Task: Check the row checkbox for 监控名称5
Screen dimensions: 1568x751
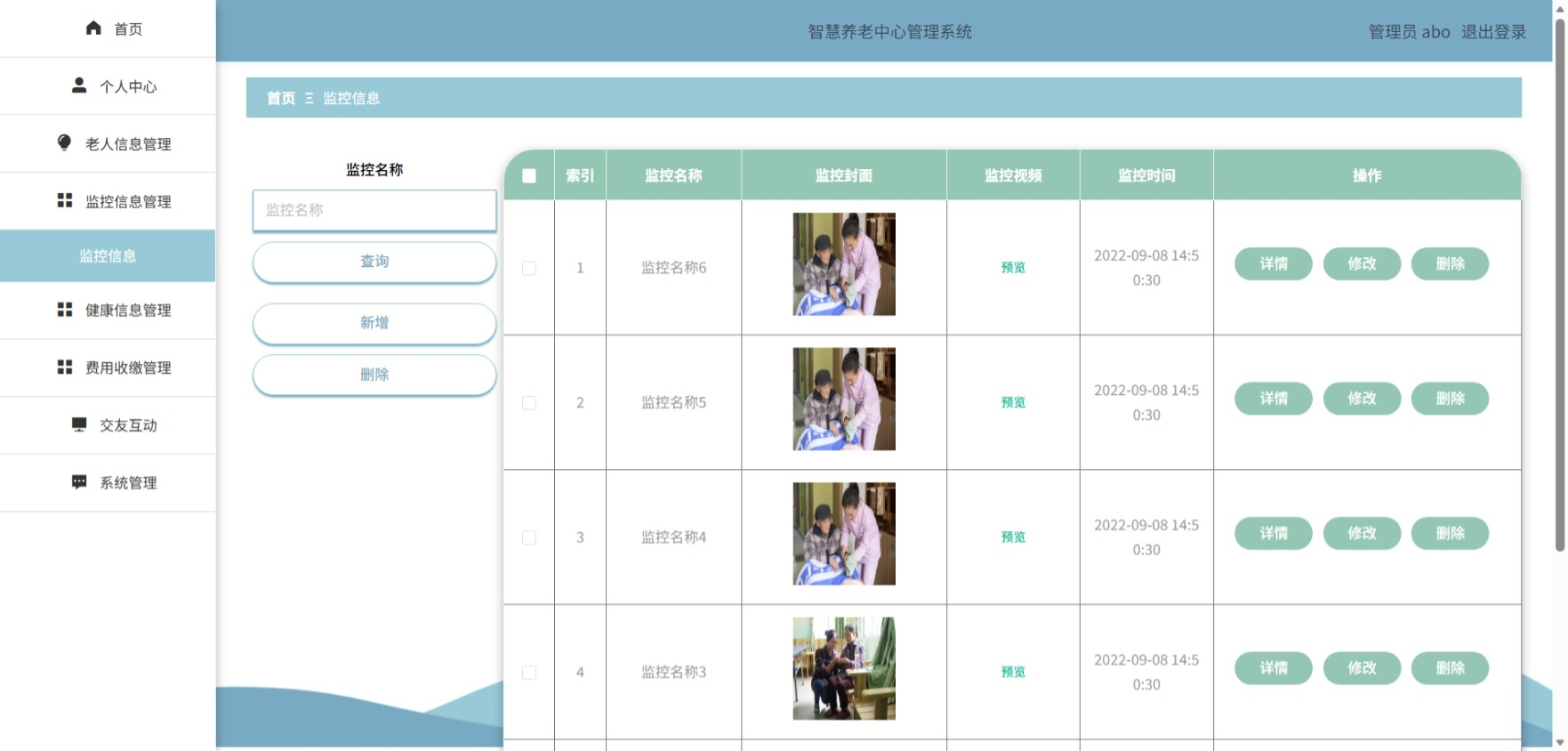Action: pyautogui.click(x=529, y=403)
